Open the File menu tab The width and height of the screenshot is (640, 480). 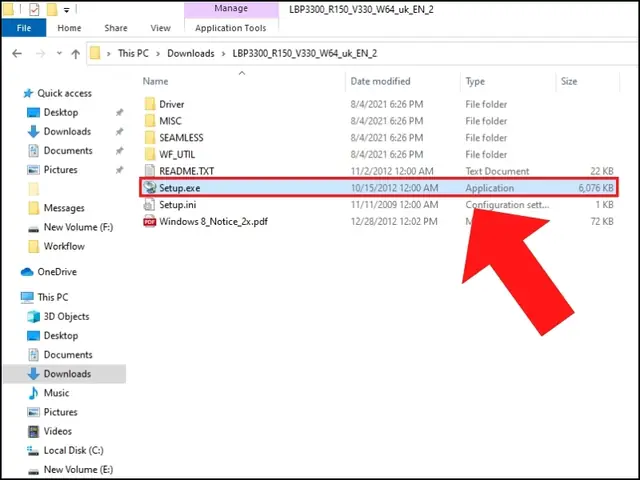tap(23, 28)
